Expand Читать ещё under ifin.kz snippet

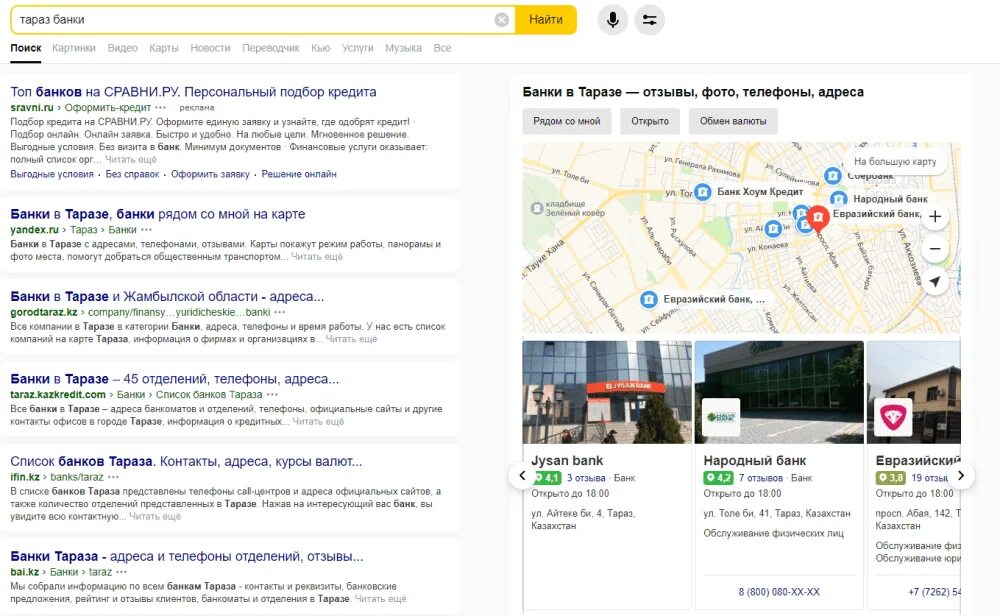coord(155,516)
